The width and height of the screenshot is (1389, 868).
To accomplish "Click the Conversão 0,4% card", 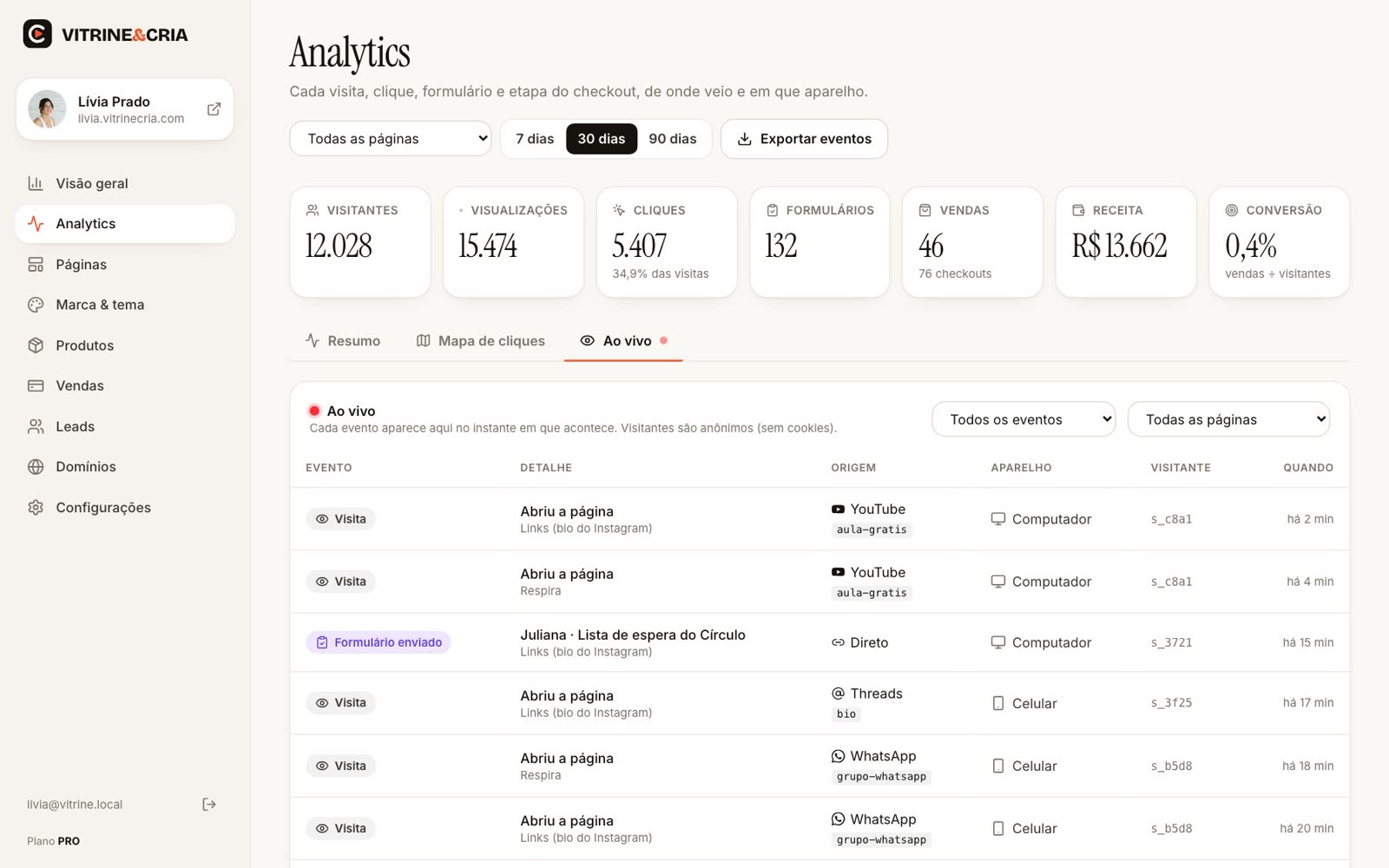I will pyautogui.click(x=1279, y=242).
